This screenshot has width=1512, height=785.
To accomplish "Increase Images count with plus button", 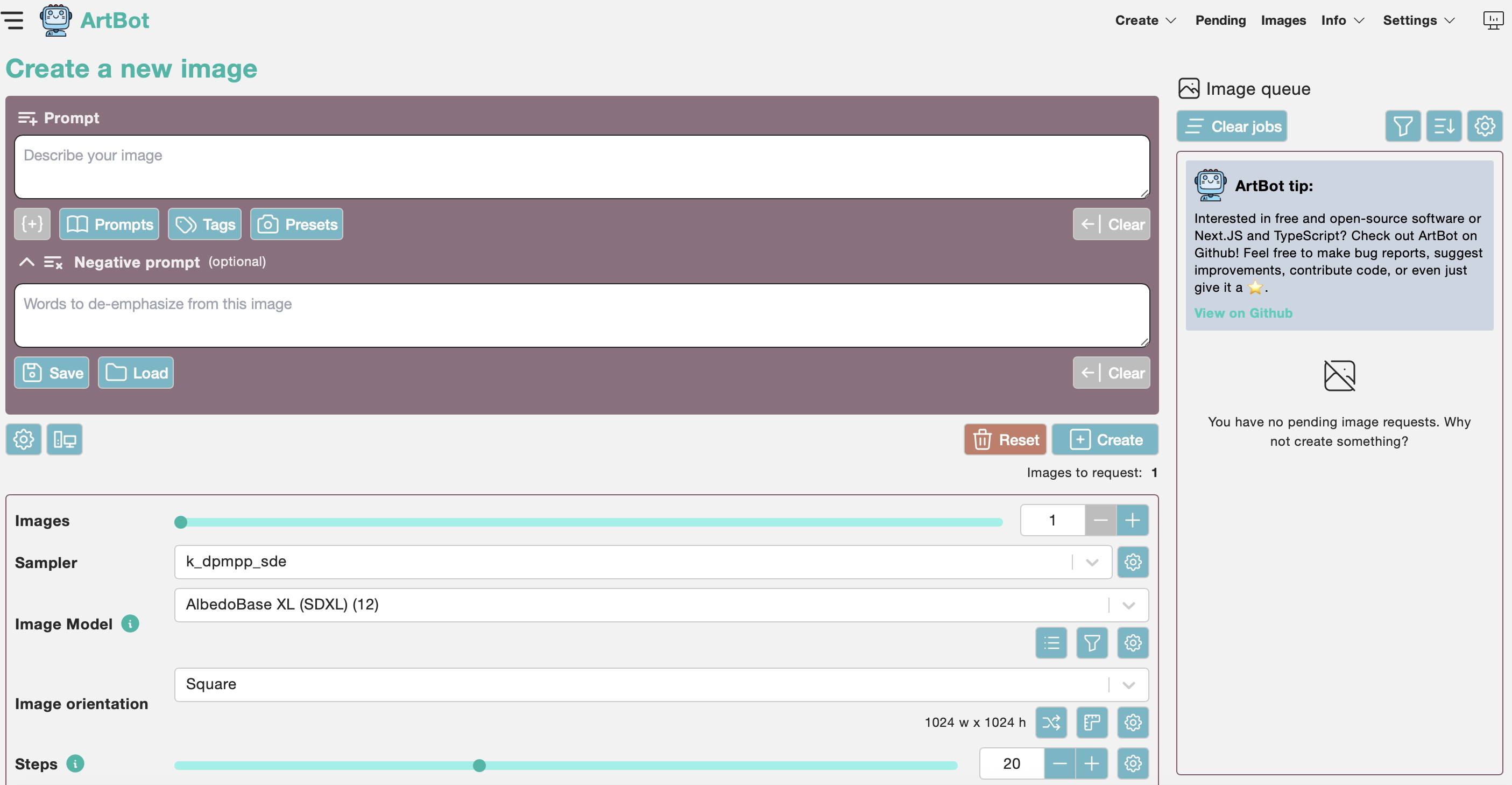I will pos(1132,520).
